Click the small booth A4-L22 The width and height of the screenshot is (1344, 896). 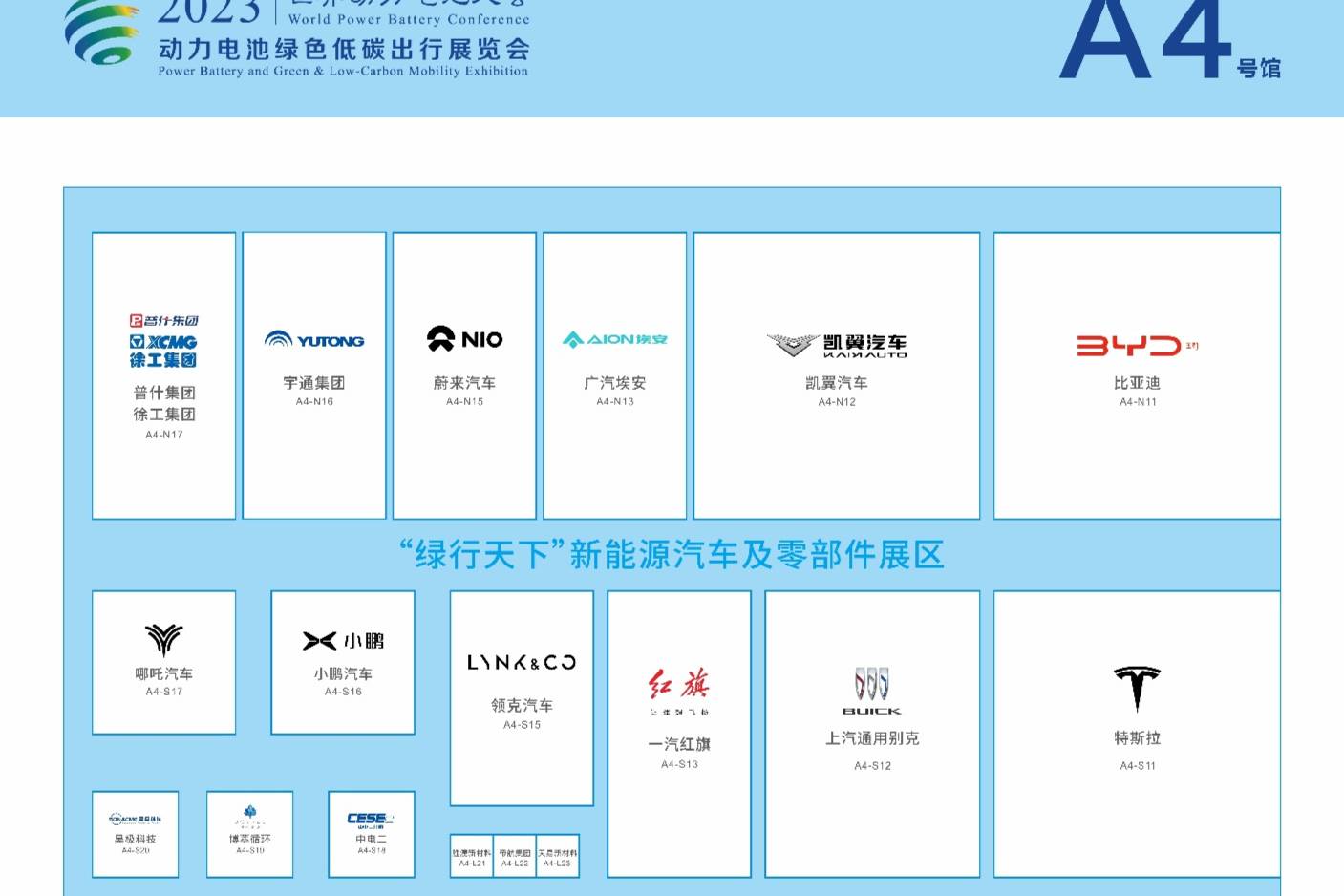[515, 856]
